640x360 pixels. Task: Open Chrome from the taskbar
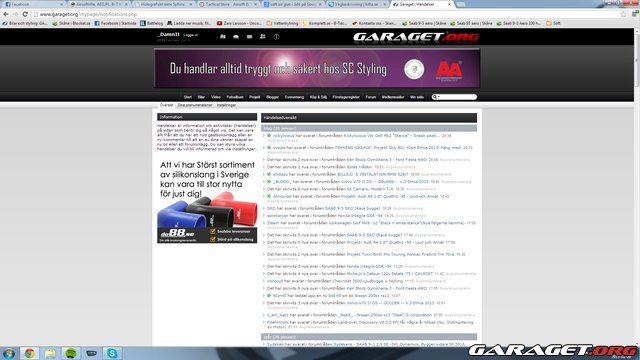coord(29,353)
